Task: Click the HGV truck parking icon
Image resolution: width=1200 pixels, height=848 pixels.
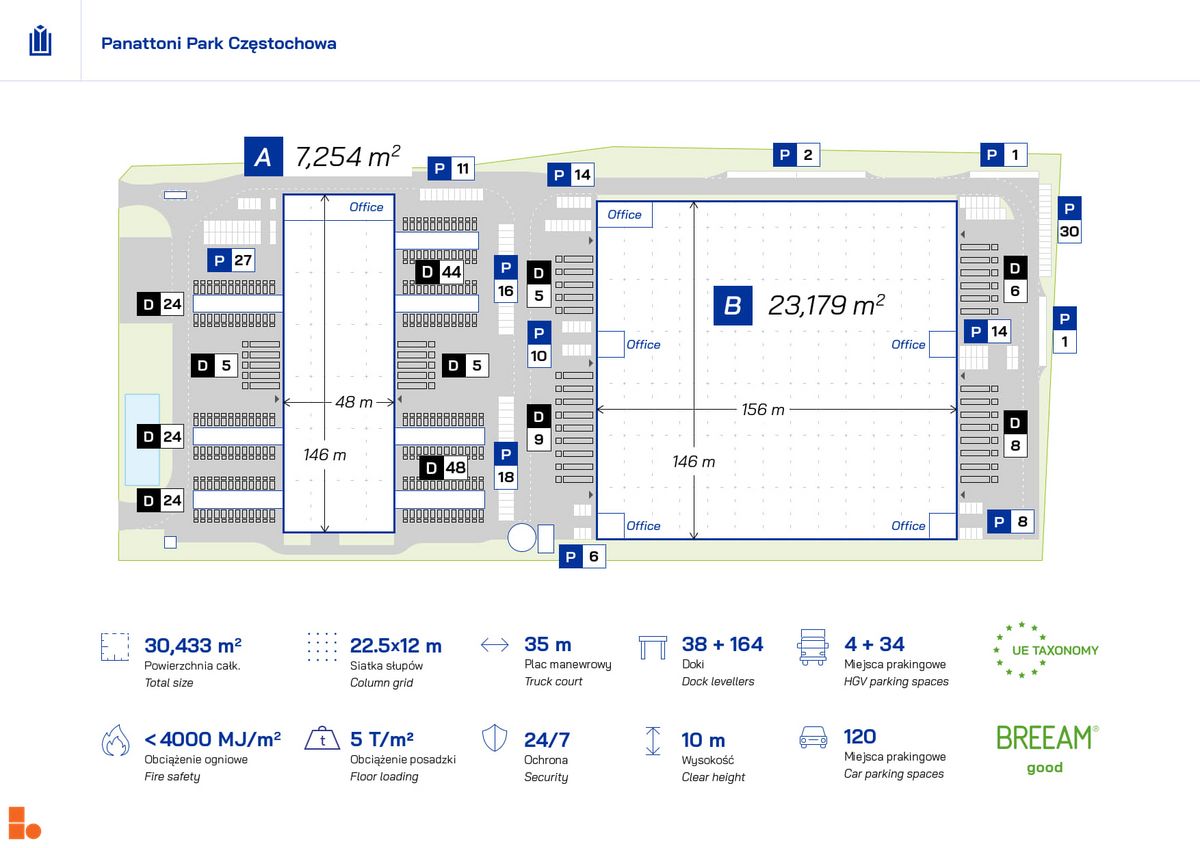Action: pos(813,647)
